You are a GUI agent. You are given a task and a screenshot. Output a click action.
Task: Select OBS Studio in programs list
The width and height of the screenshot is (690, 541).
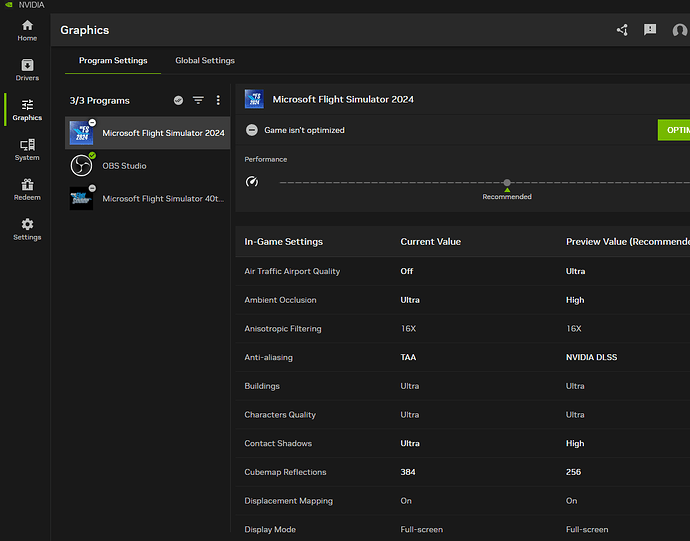(x=148, y=166)
